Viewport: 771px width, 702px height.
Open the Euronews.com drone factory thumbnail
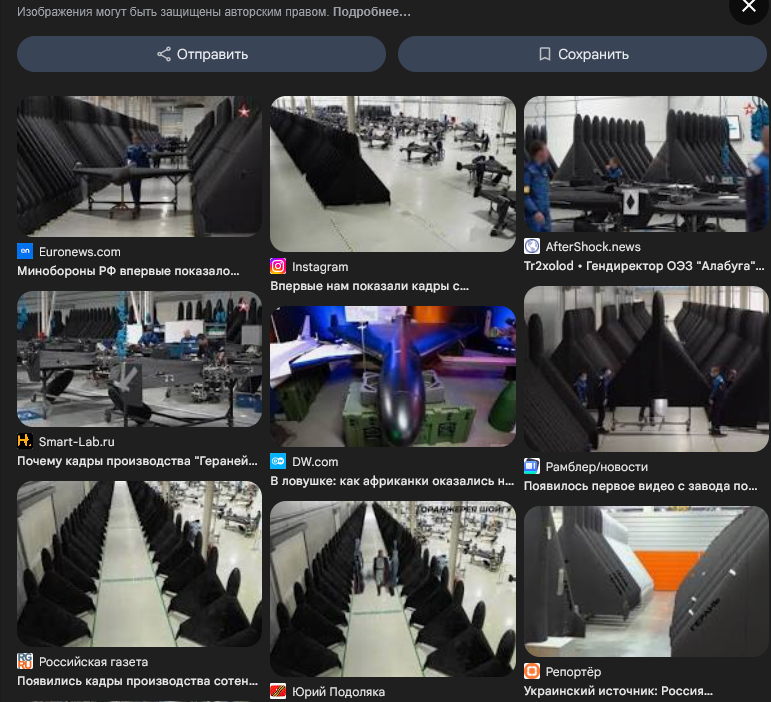140,166
